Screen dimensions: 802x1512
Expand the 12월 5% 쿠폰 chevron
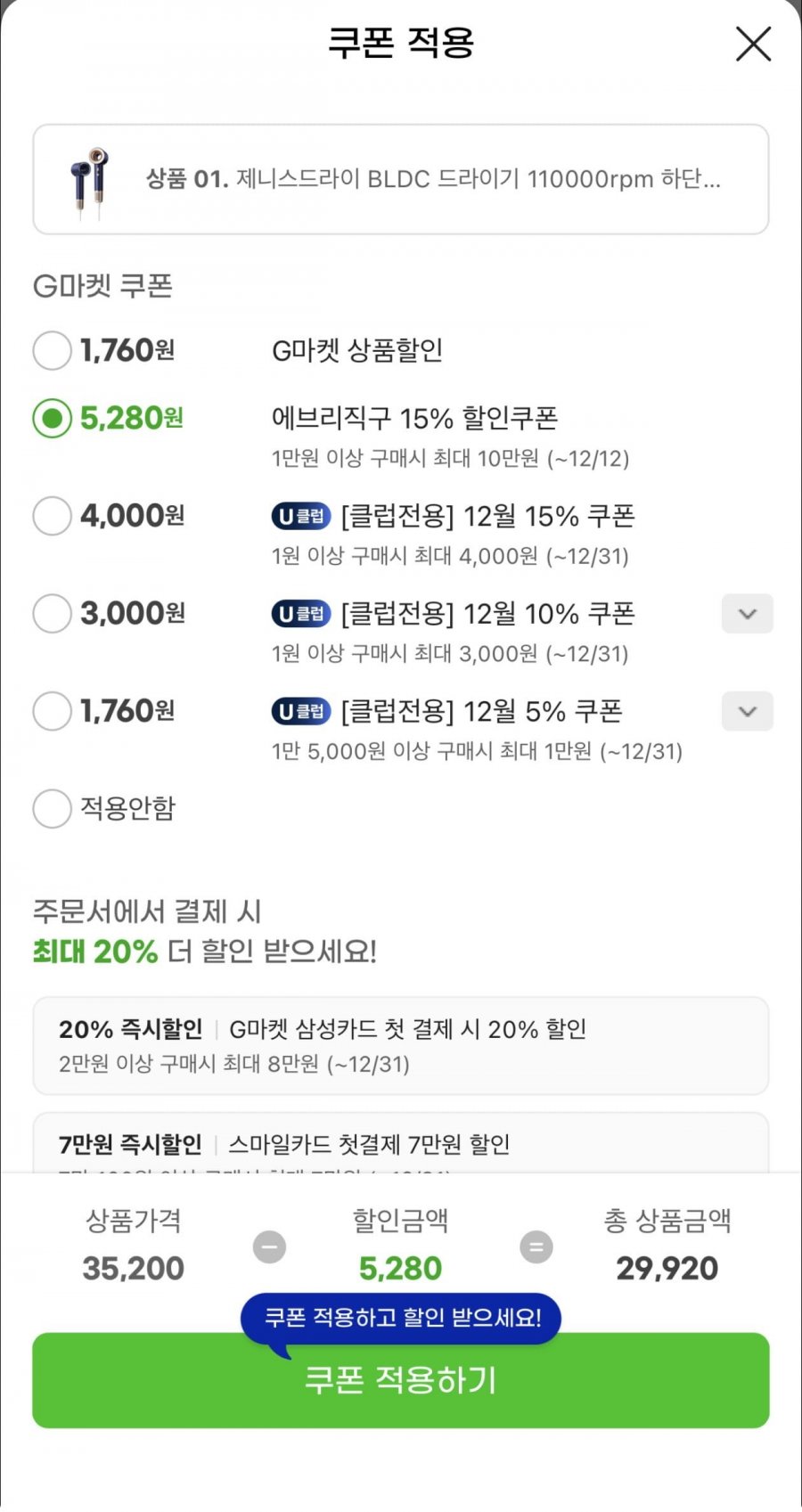click(747, 711)
